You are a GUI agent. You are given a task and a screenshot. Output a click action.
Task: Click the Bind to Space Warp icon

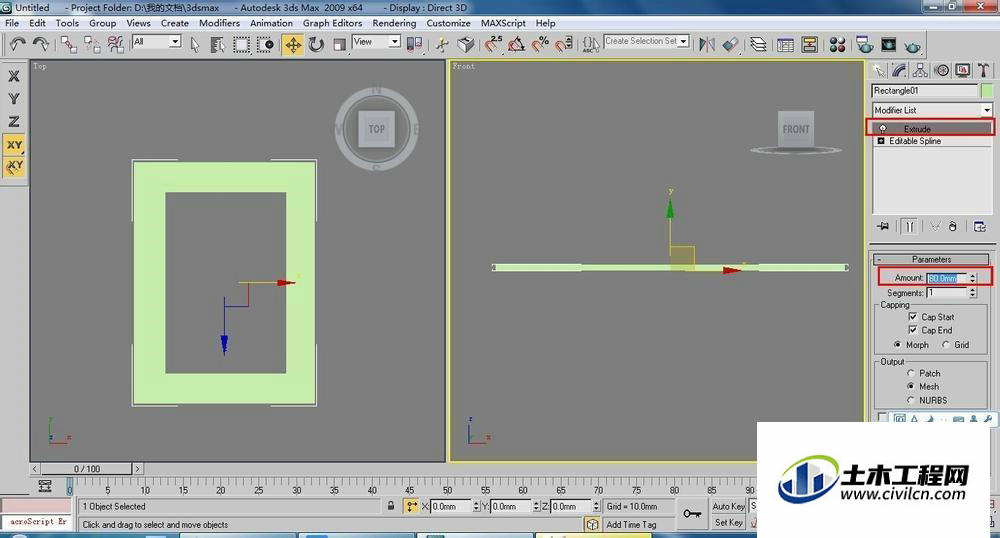(115, 44)
